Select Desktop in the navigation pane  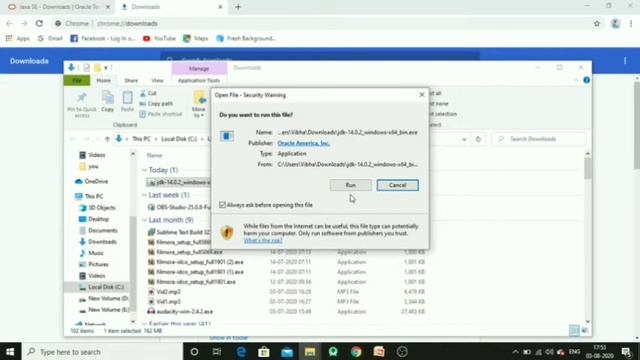coord(94,219)
